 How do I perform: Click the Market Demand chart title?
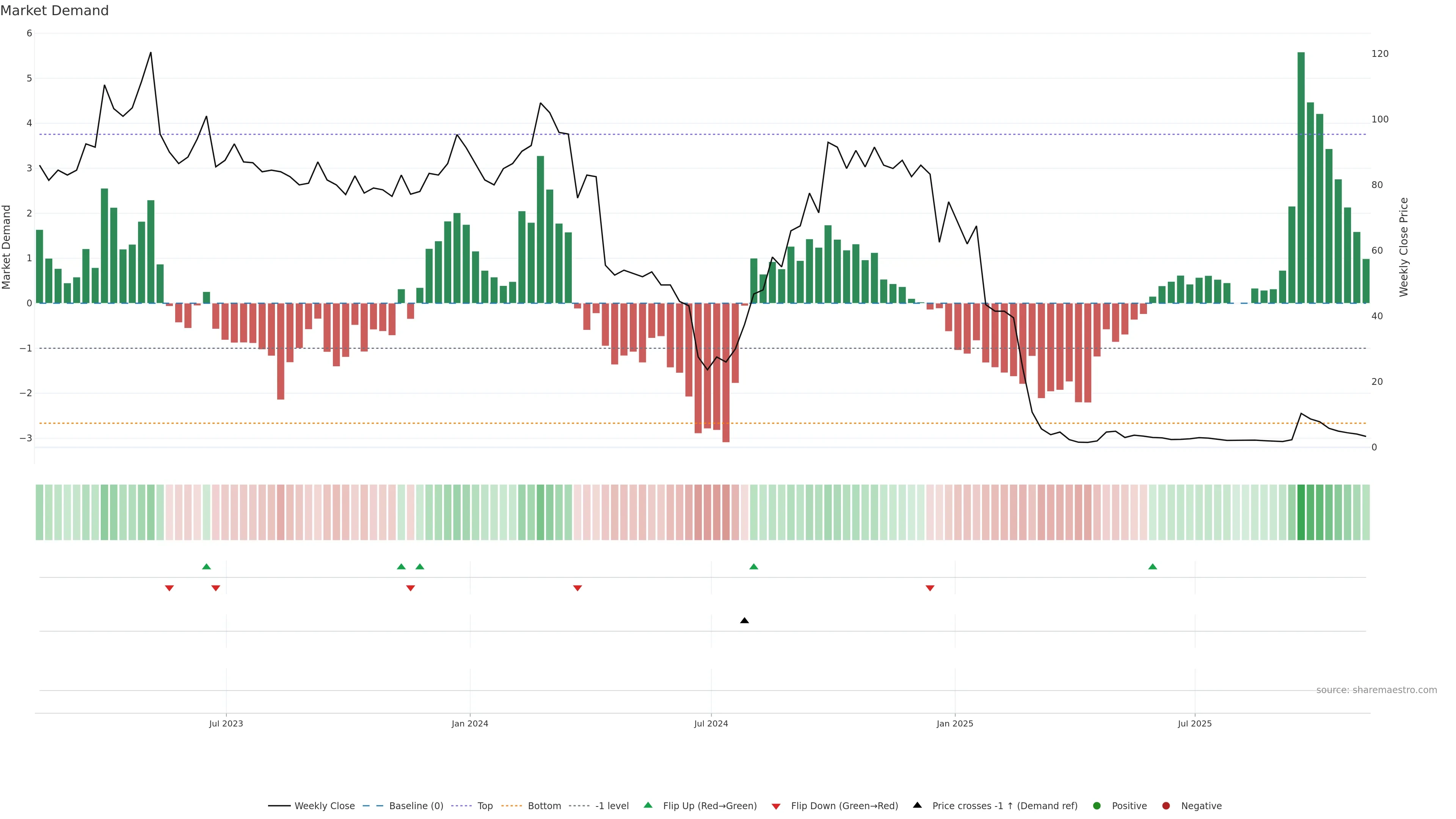point(54,11)
